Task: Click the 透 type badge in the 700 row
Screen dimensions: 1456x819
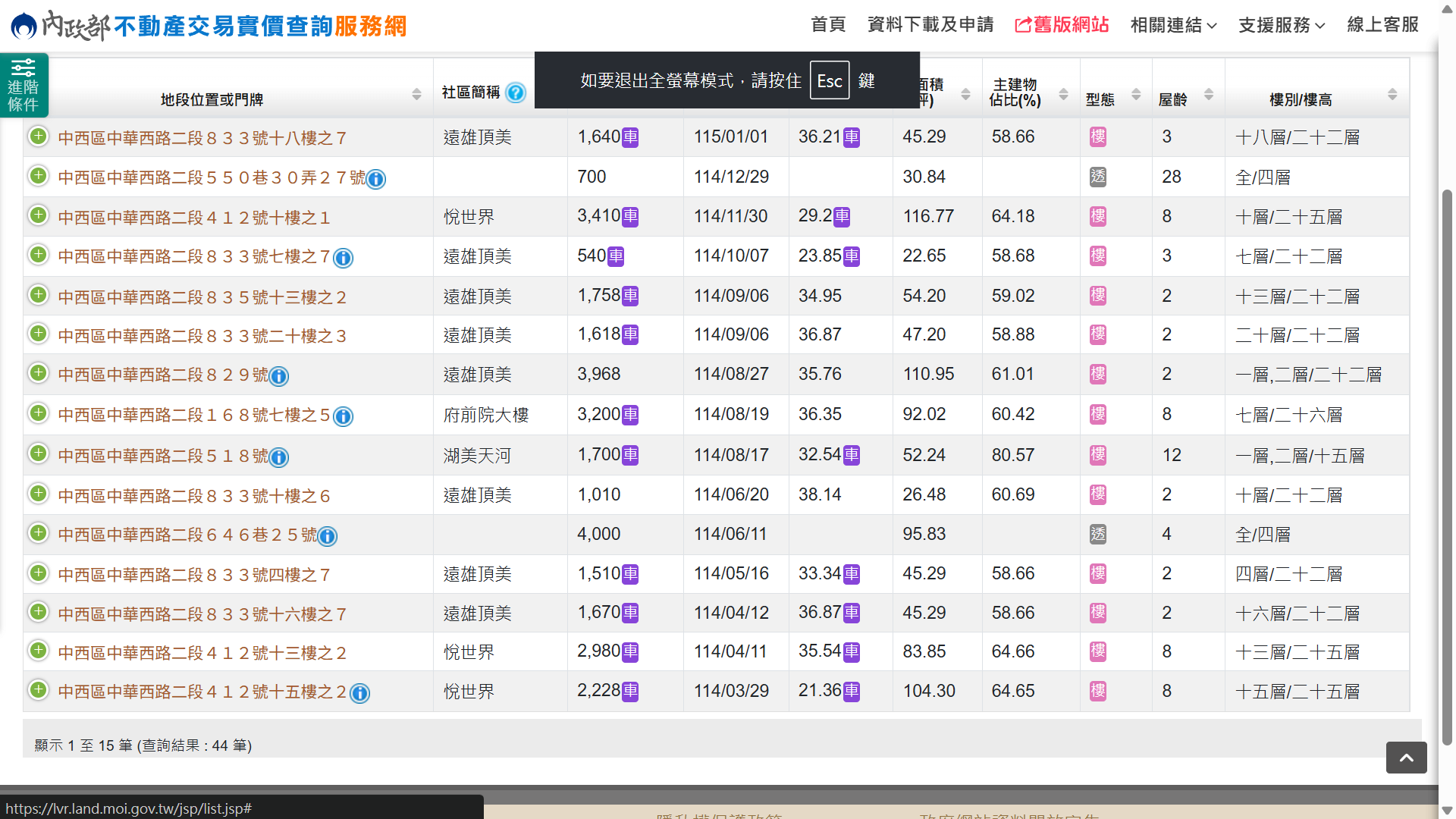Action: click(1097, 177)
